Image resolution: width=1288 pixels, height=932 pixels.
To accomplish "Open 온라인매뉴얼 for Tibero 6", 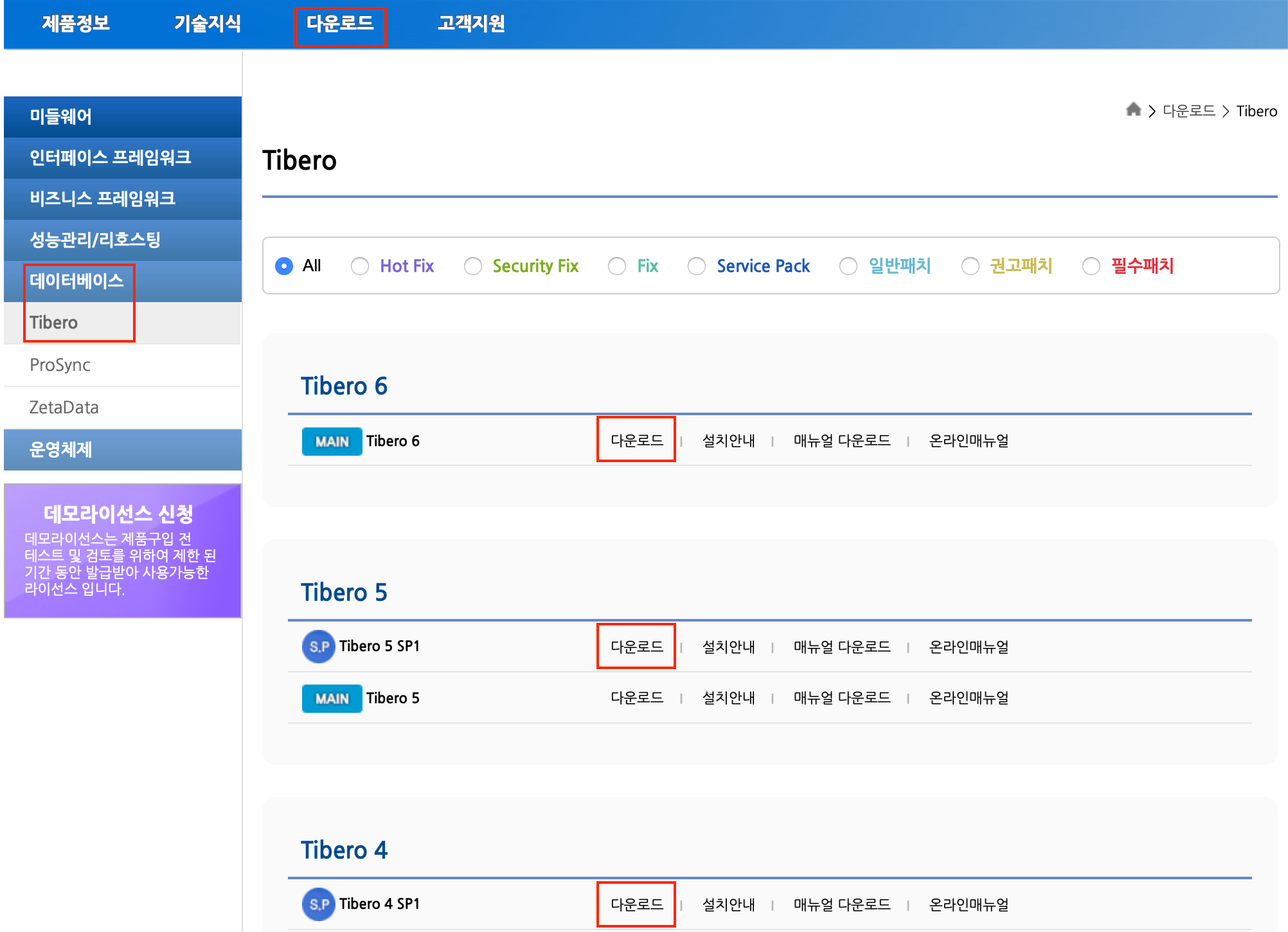I will [969, 441].
